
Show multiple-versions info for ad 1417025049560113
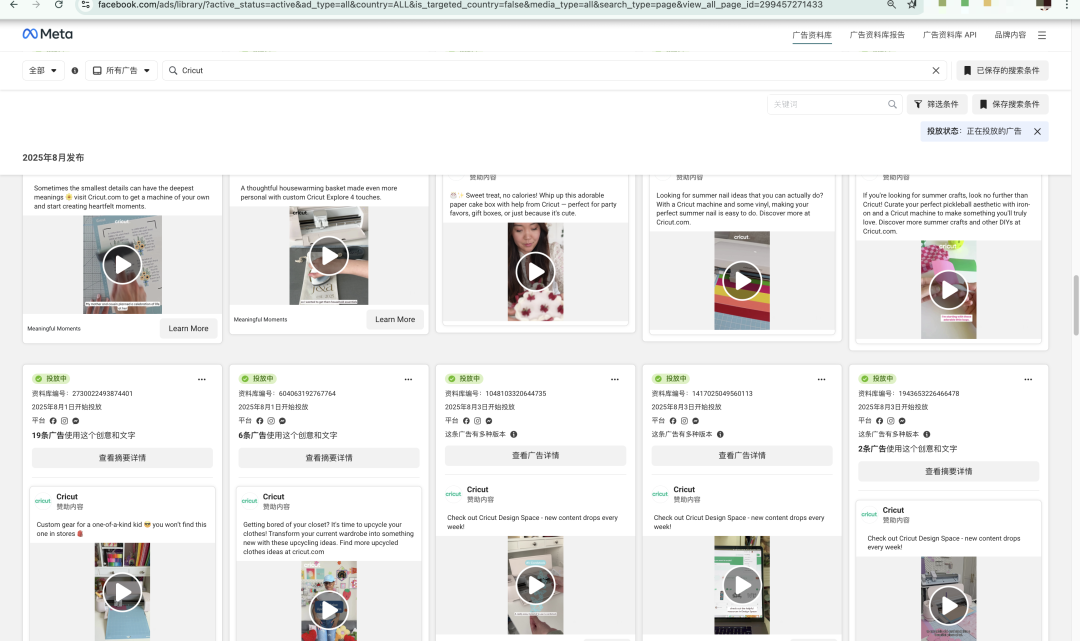720,434
